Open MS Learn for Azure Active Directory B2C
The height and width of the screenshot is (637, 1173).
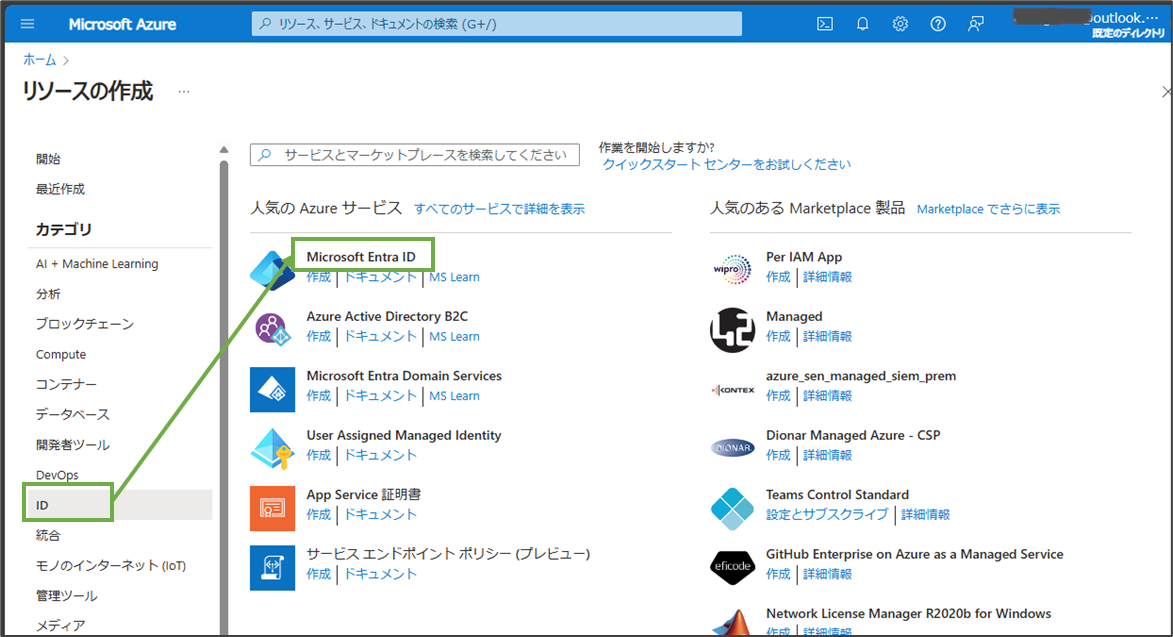pyautogui.click(x=454, y=336)
